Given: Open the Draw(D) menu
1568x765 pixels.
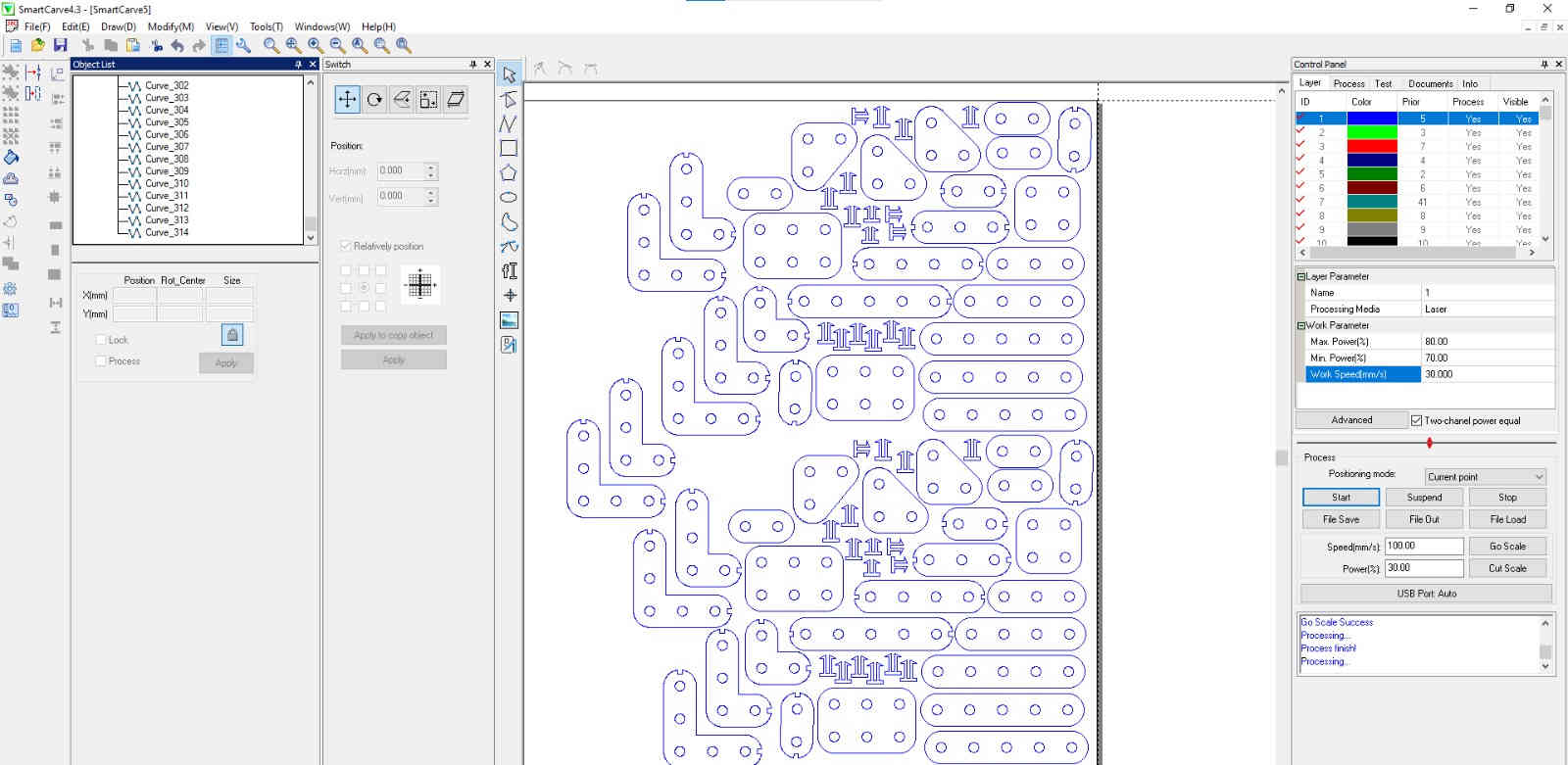Looking at the screenshot, I should pos(119,26).
